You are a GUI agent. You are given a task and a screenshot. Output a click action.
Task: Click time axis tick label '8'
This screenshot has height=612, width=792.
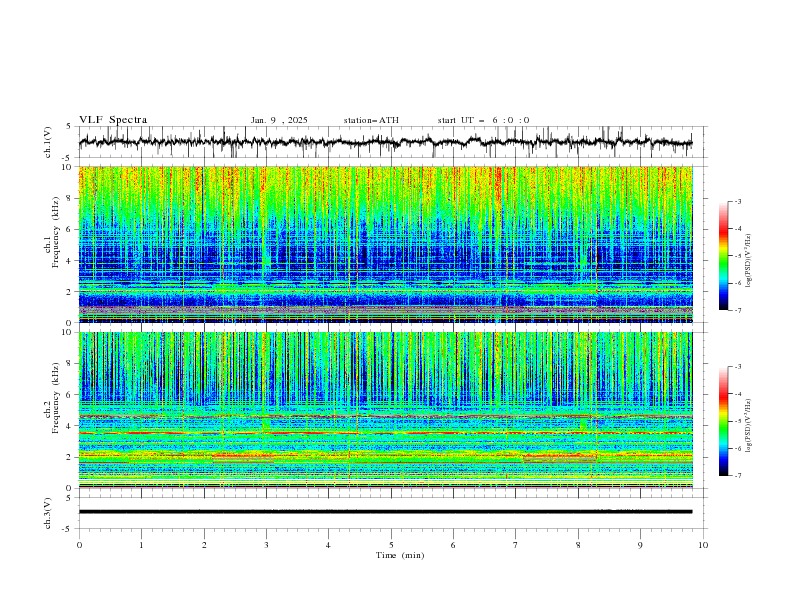[x=578, y=545]
